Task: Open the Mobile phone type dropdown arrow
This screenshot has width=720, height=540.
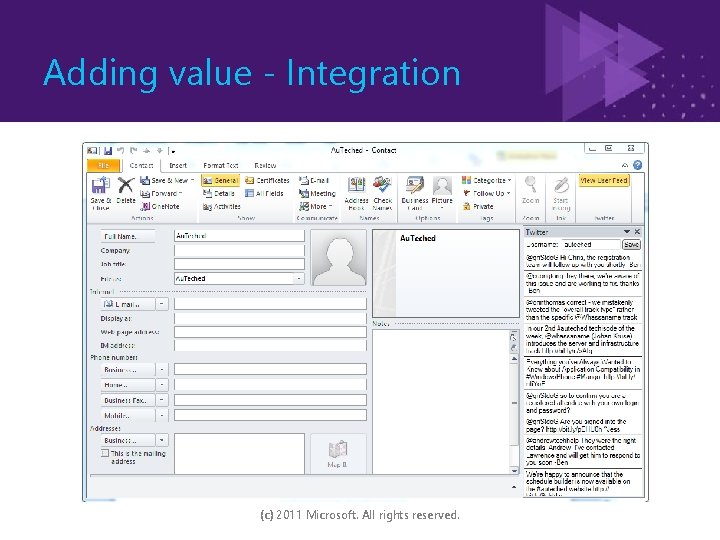Action: click(x=162, y=415)
